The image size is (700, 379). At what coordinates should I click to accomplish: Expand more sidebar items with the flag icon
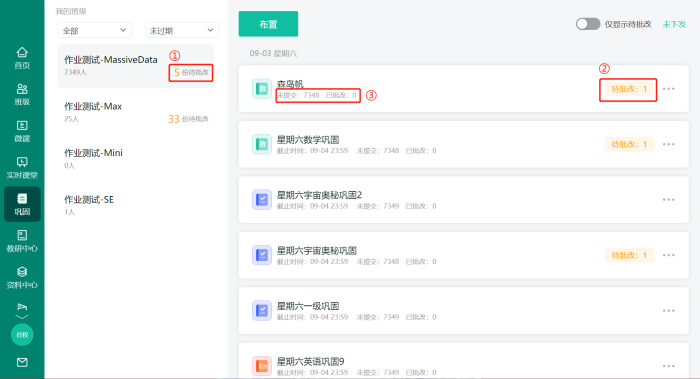[22, 307]
